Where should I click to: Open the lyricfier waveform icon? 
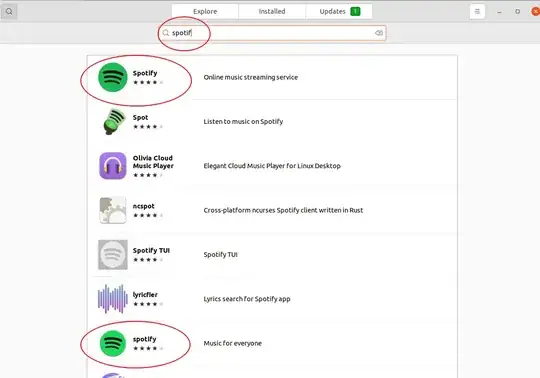pos(113,299)
